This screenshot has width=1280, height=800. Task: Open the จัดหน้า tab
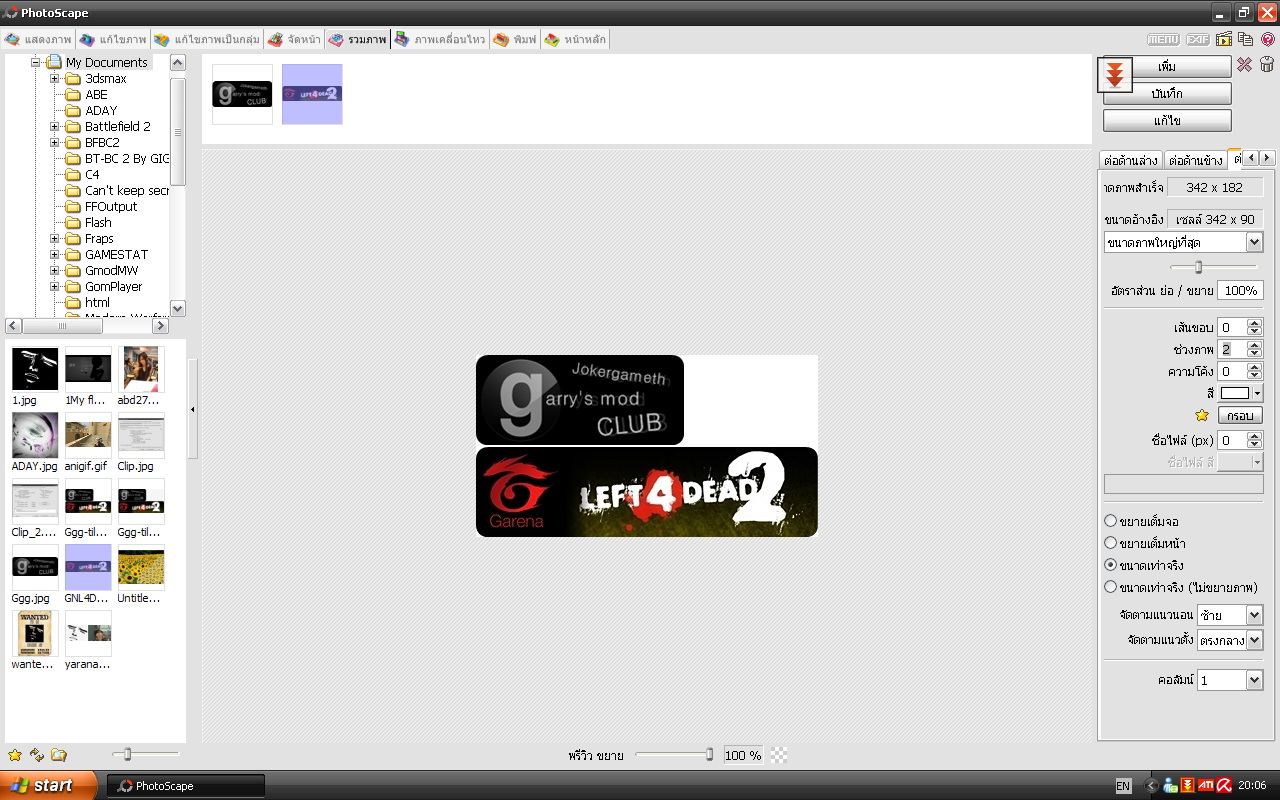click(294, 40)
